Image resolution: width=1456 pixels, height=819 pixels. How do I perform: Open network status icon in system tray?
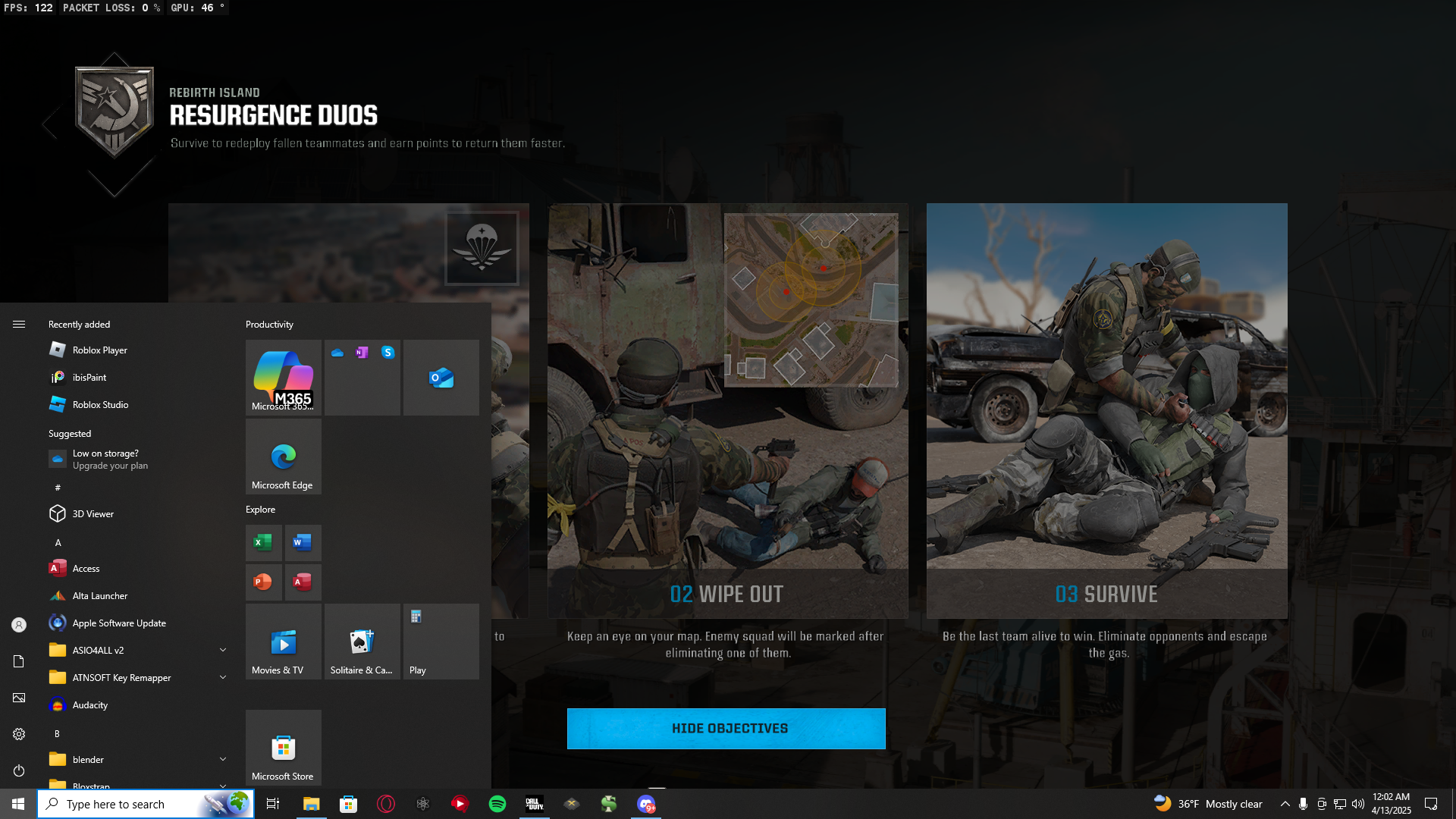tap(1340, 804)
